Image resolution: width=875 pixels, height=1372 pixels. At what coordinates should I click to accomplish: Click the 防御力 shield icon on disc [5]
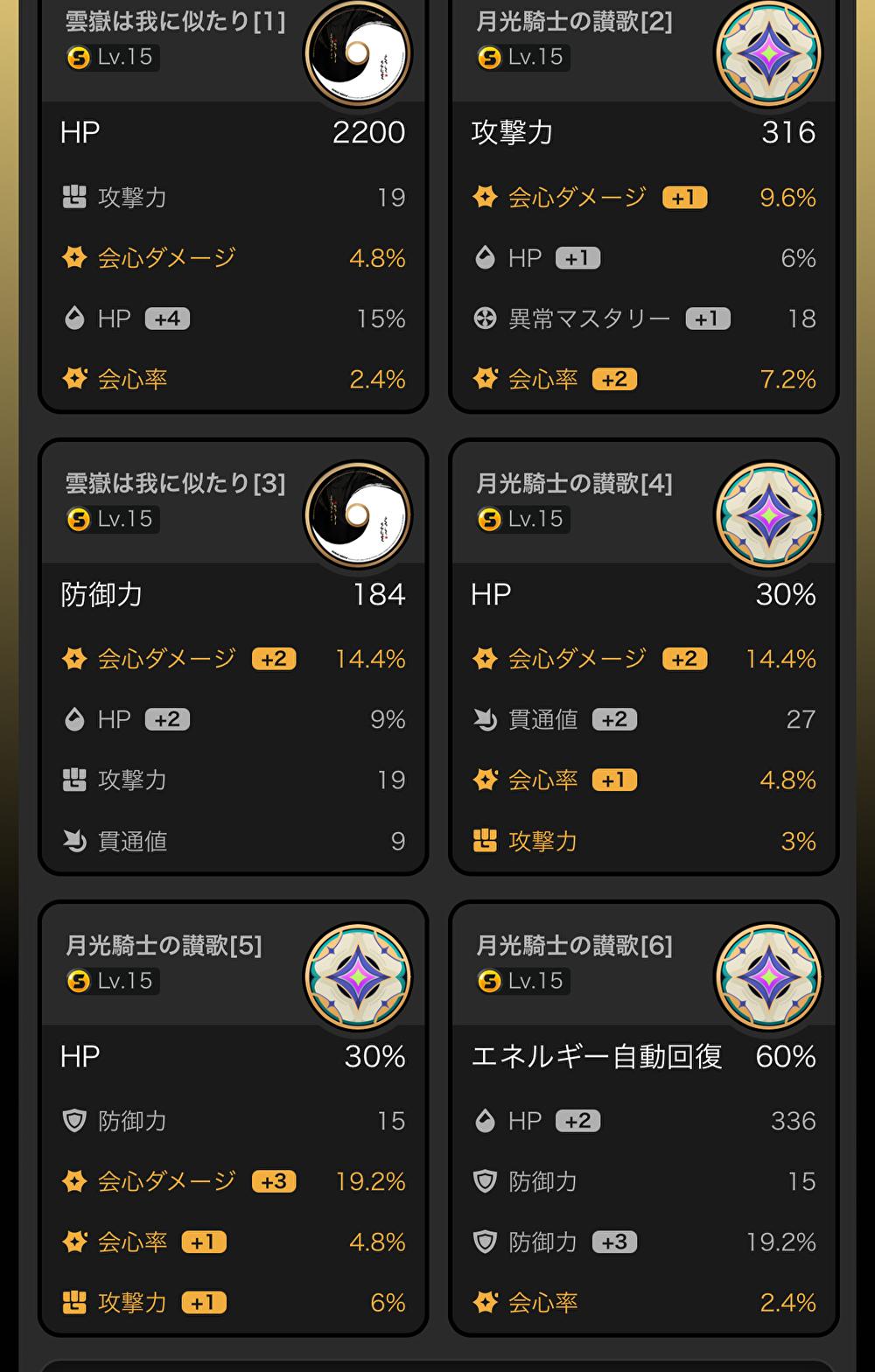click(75, 1121)
